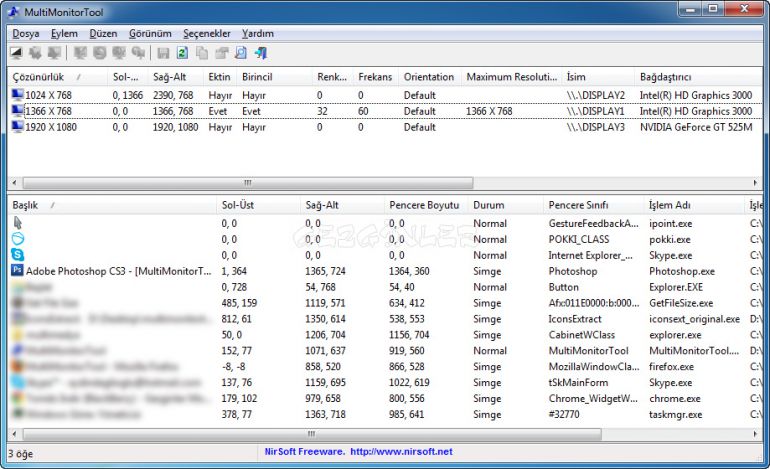
Task: Open the http://www.nirsoft.net link
Action: click(x=402, y=452)
